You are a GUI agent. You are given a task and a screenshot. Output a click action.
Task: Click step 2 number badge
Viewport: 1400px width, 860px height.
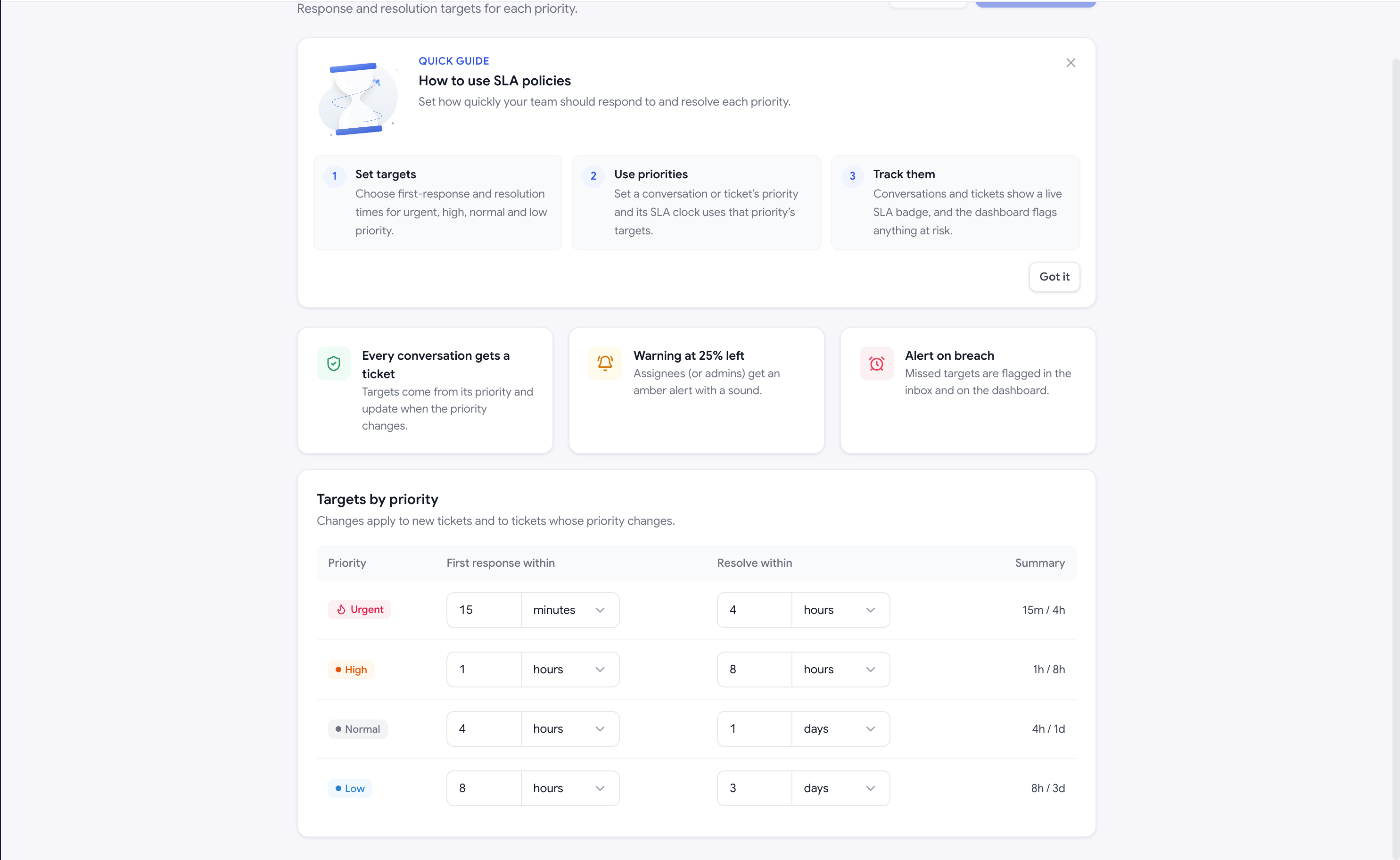pos(593,176)
